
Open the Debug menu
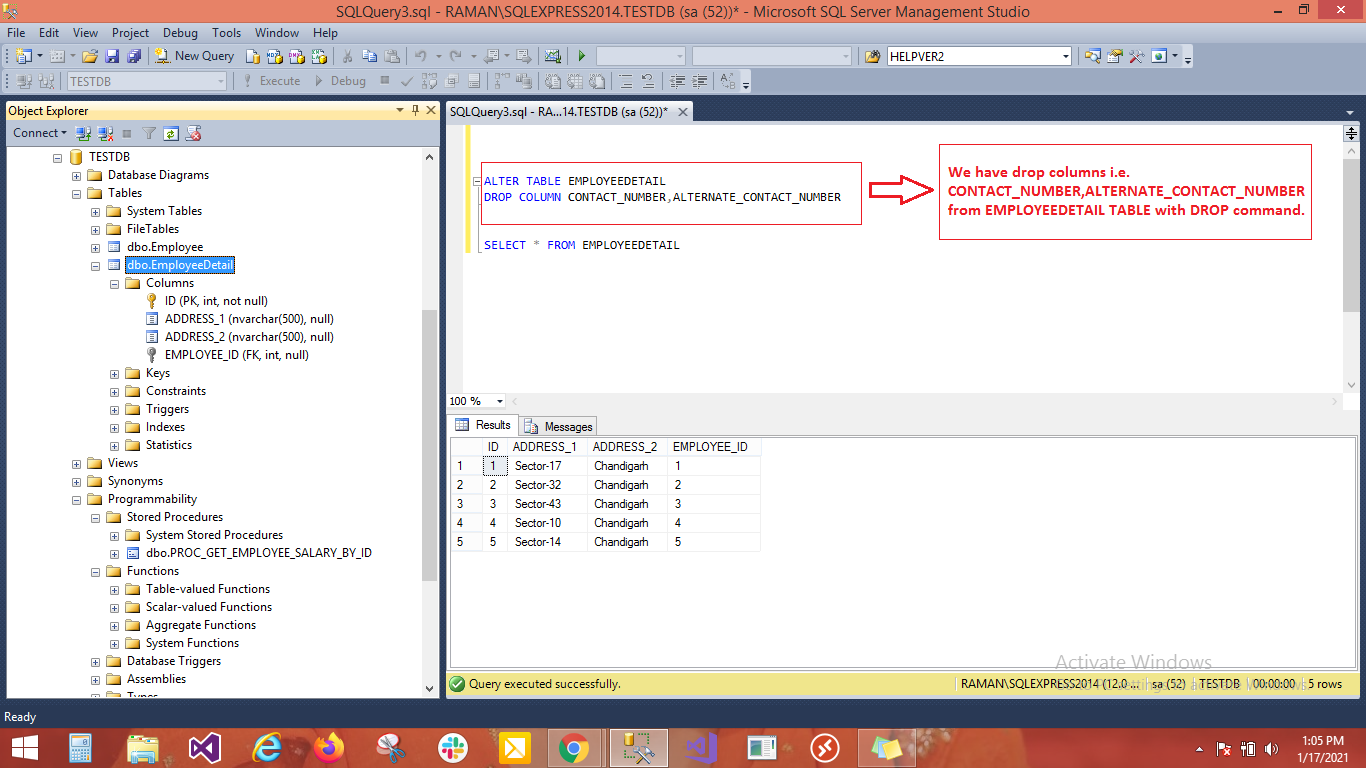coord(180,32)
